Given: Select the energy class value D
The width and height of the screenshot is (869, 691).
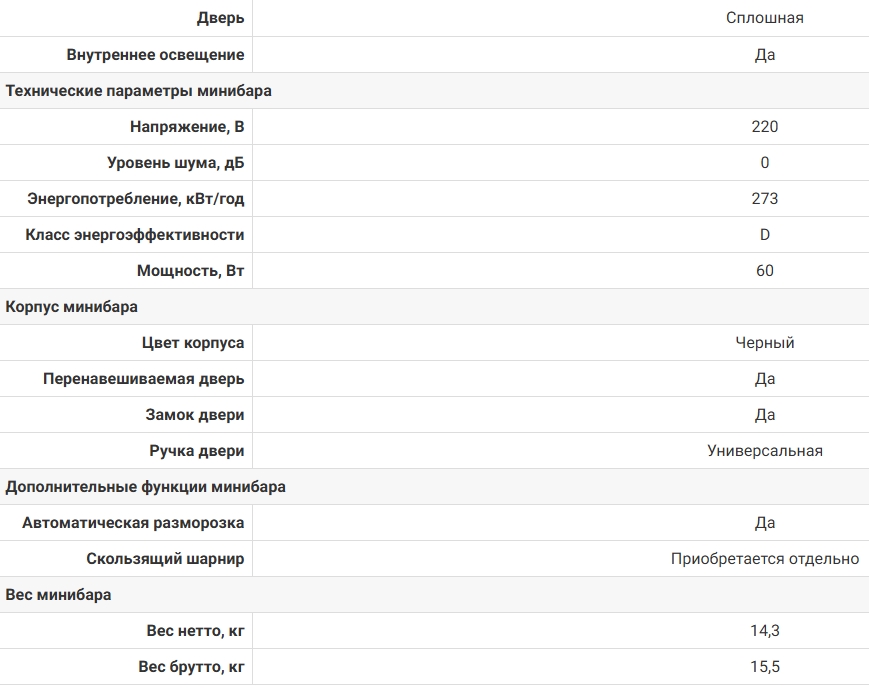Looking at the screenshot, I should [765, 235].
